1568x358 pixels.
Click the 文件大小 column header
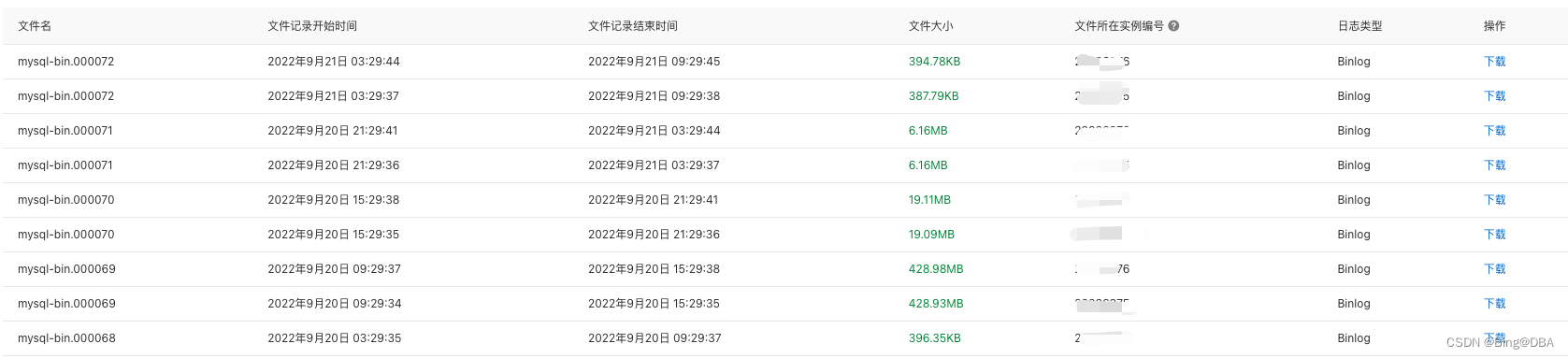[931, 26]
